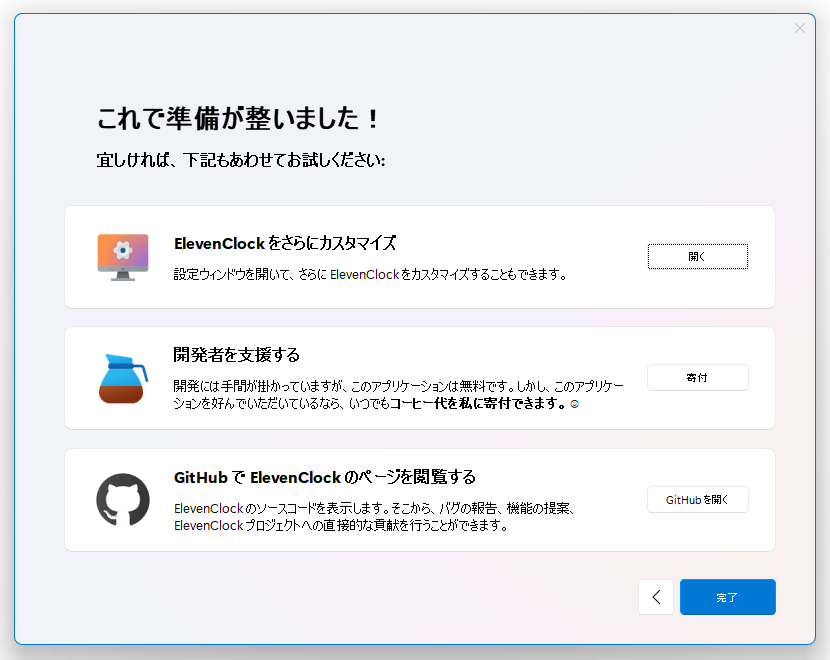Click the smiley emoji after the donation text
The image size is (830, 660).
(x=574, y=404)
